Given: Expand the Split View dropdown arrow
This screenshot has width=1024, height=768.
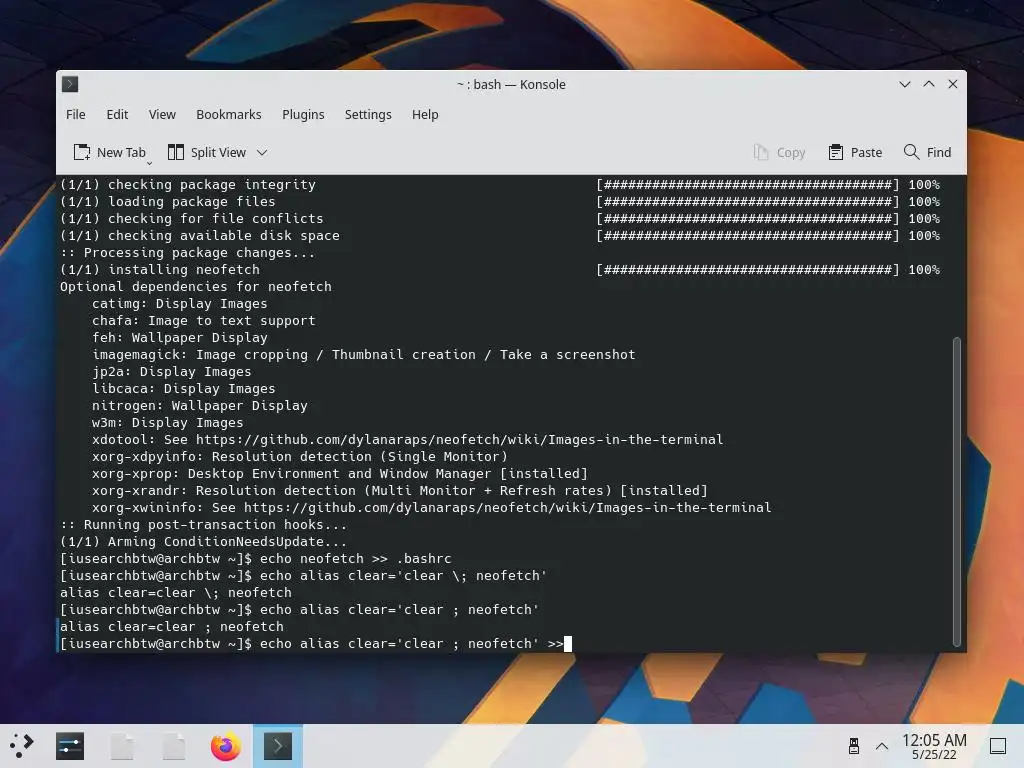Looking at the screenshot, I should tap(262, 152).
